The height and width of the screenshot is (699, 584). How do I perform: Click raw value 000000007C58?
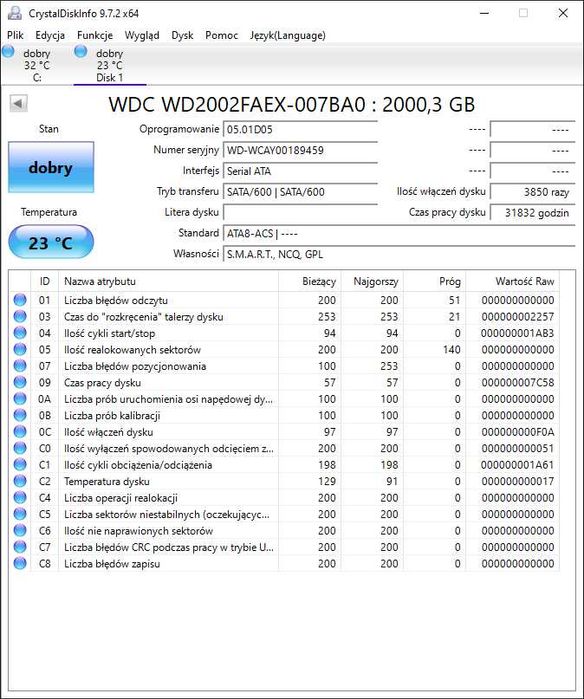[518, 382]
